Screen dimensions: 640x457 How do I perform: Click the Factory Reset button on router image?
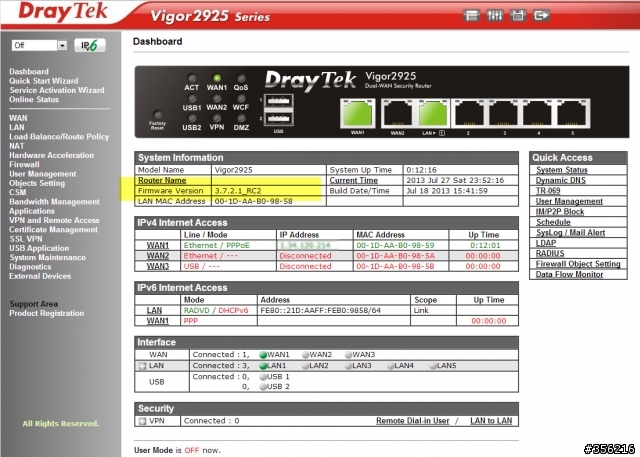(x=157, y=115)
